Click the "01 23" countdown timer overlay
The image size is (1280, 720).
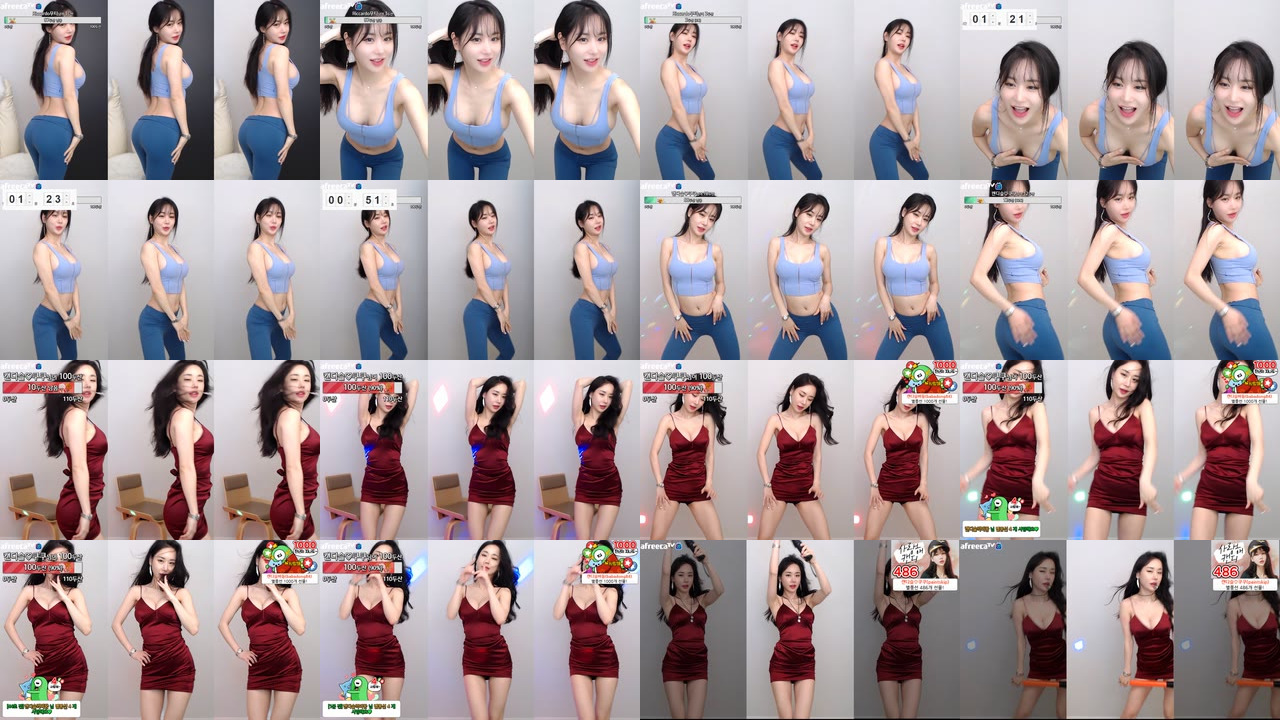[x=38, y=200]
